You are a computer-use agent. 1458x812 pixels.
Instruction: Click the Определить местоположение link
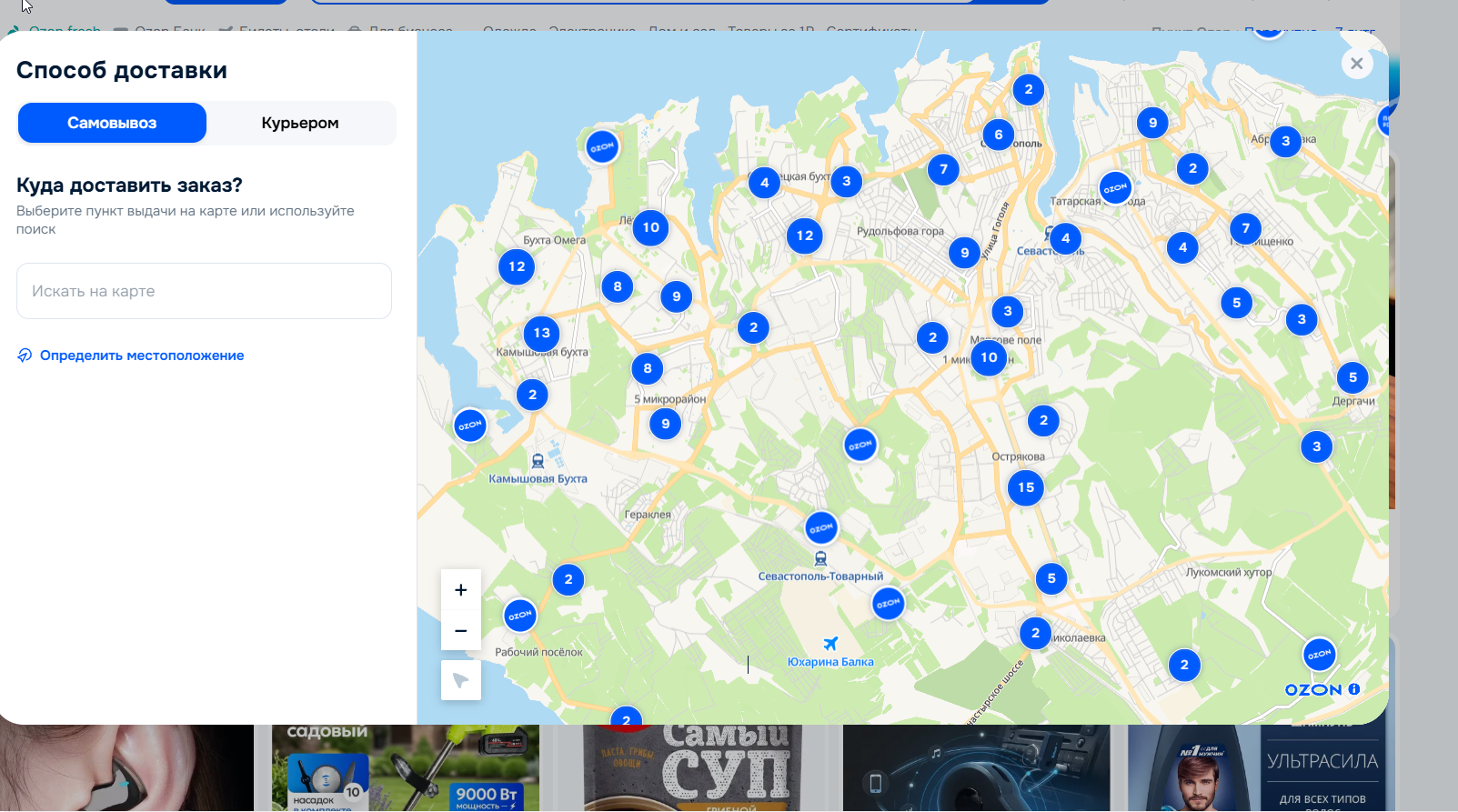131,356
